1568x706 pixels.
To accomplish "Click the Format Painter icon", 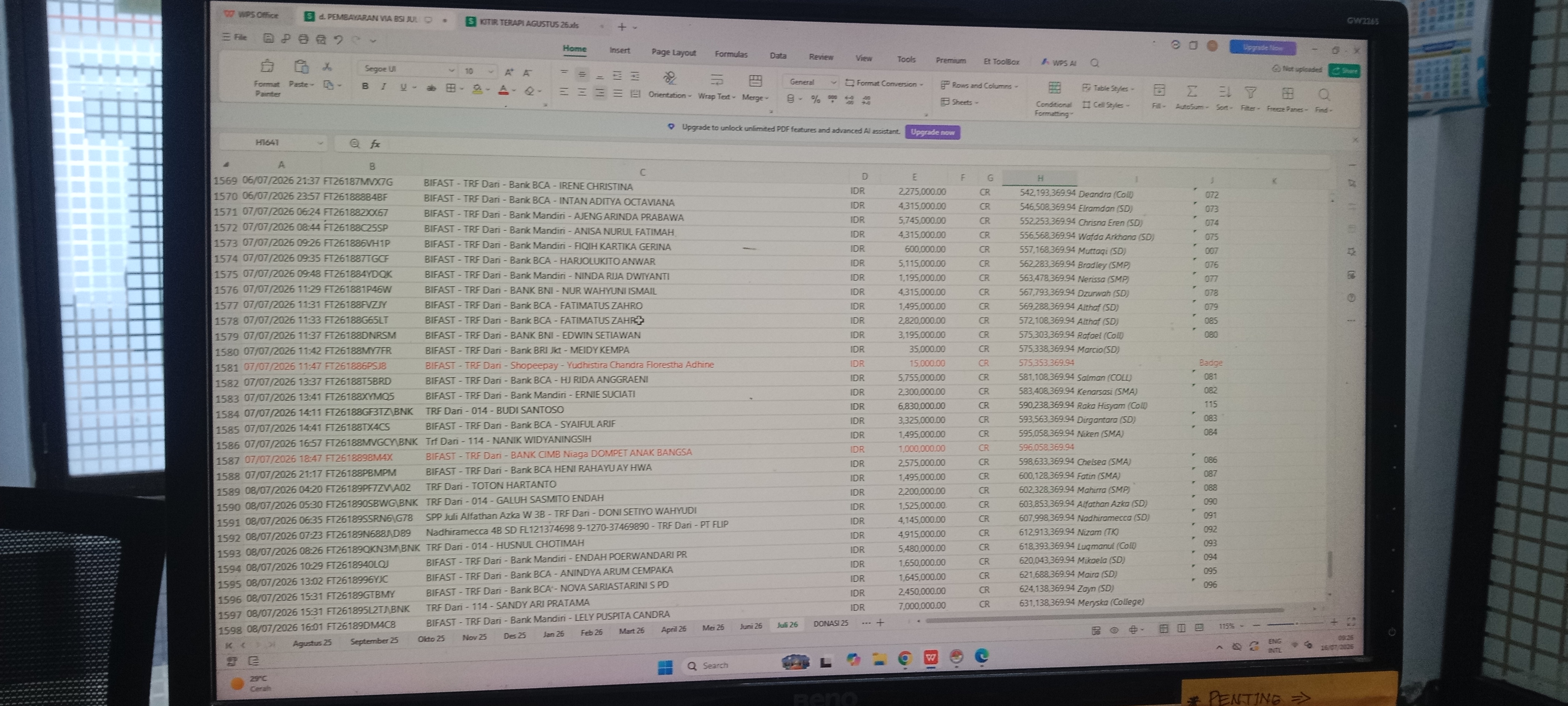I will (x=266, y=66).
